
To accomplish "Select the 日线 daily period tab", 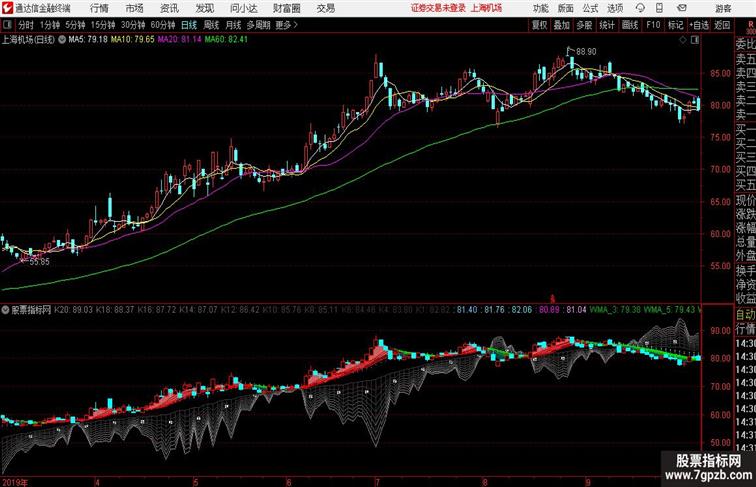I will (x=189, y=25).
